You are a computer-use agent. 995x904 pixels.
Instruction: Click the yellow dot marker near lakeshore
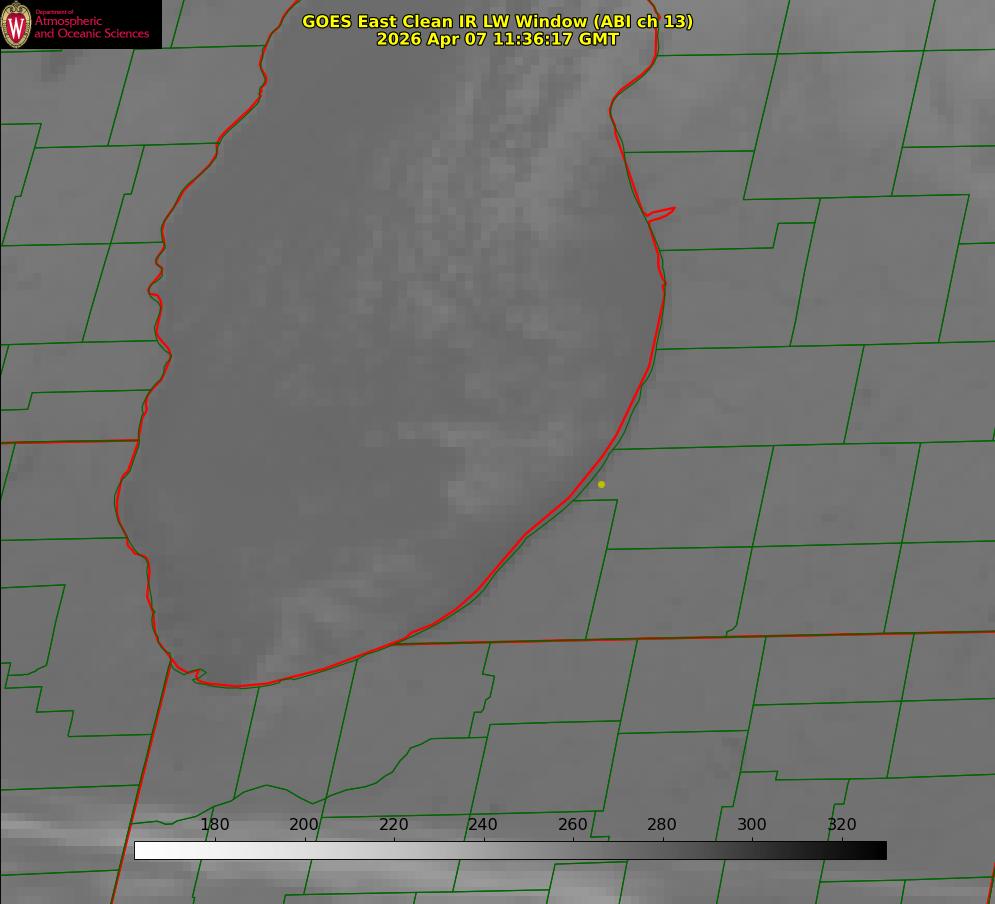click(x=602, y=485)
